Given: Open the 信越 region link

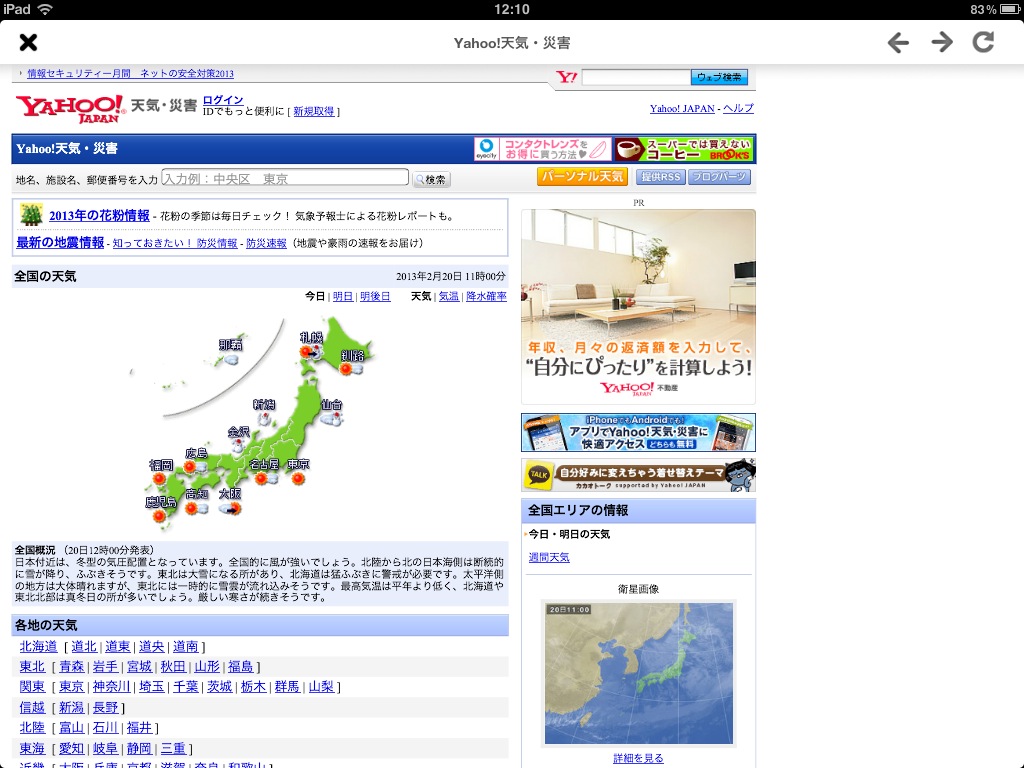Looking at the screenshot, I should click(x=32, y=708).
